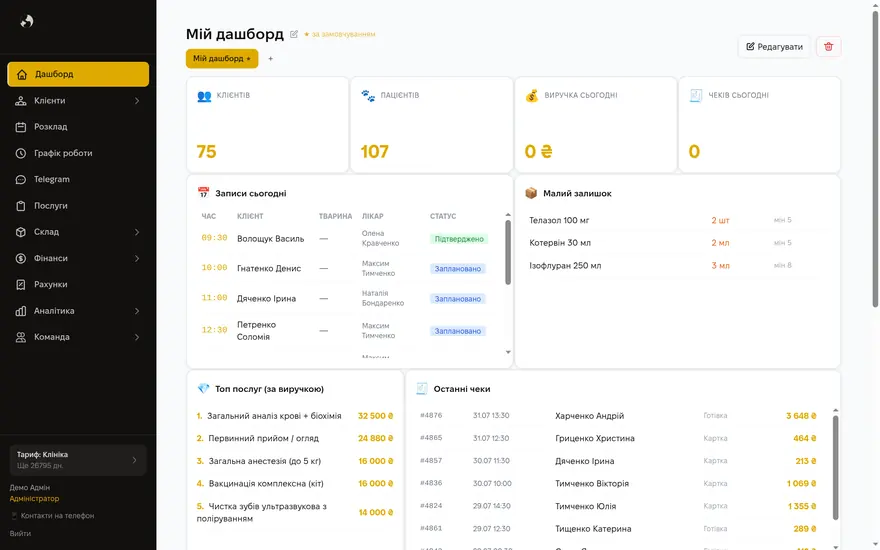Image resolution: width=880 pixels, height=550 pixels.
Task: Expand the Склад submenu chevron
Action: [137, 232]
